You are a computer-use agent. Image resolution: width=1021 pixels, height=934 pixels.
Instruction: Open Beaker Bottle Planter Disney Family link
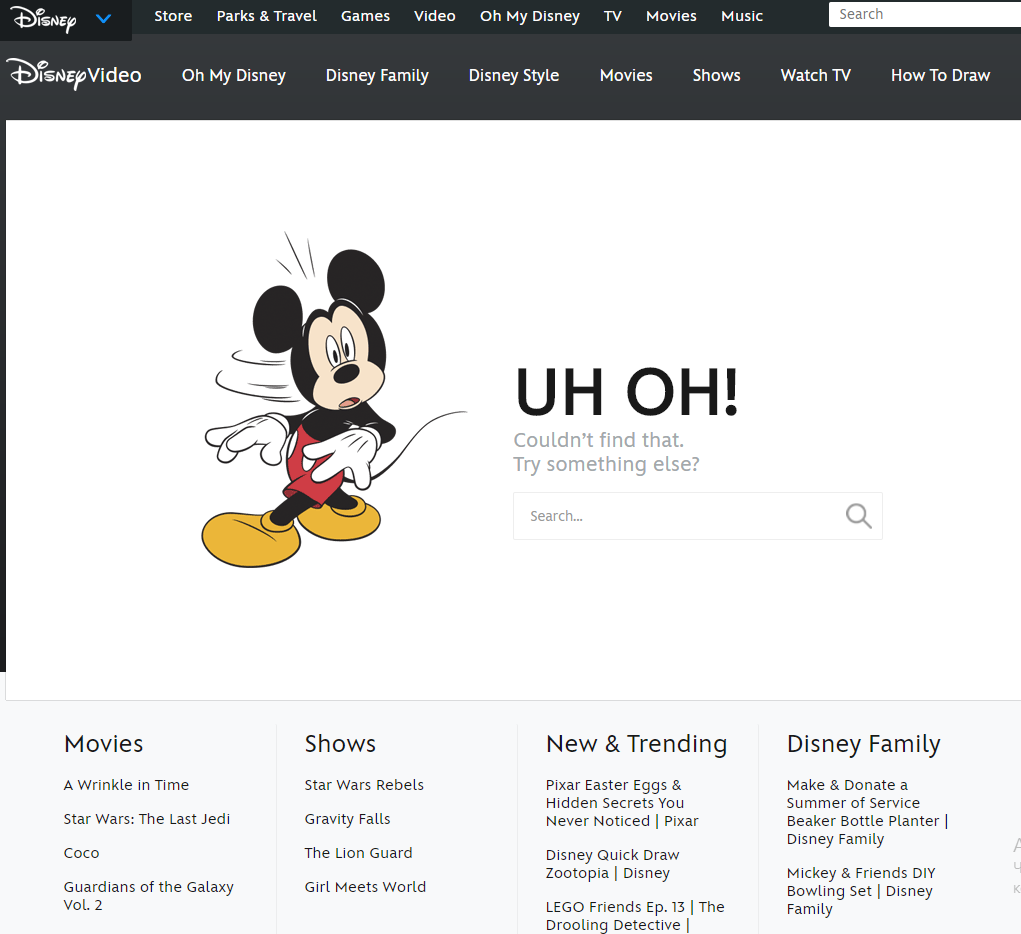click(x=867, y=812)
